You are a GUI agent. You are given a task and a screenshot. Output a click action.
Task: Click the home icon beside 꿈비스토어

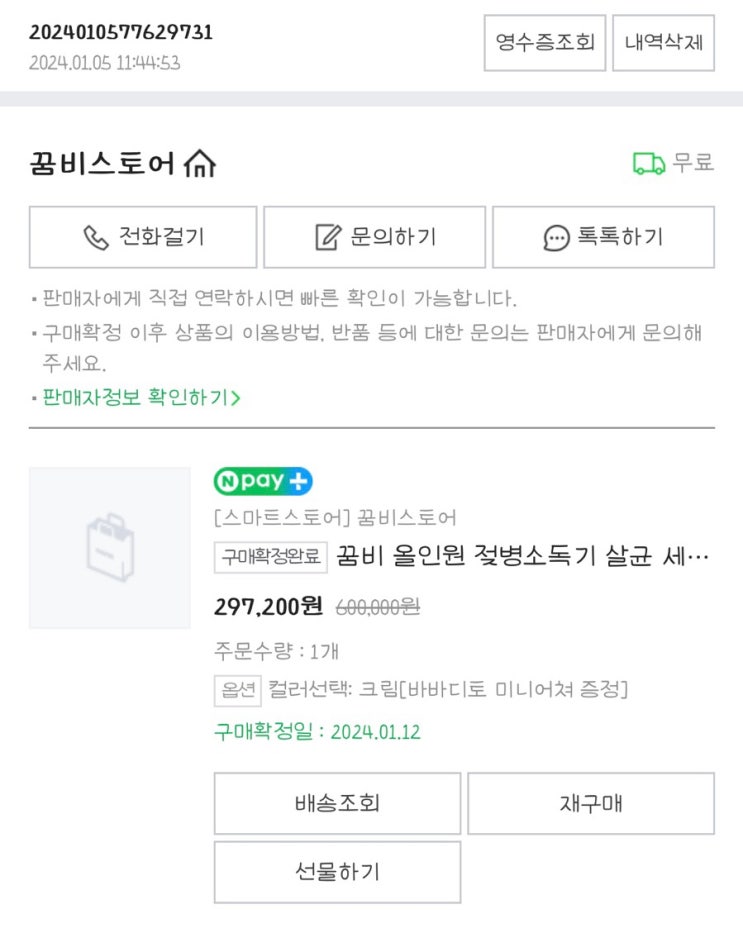coord(200,163)
